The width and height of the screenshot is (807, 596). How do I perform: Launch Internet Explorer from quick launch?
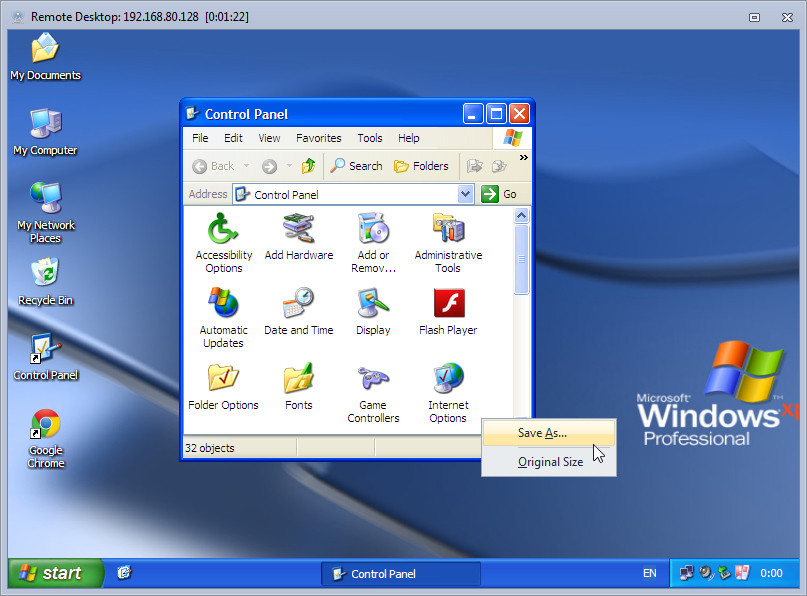124,572
